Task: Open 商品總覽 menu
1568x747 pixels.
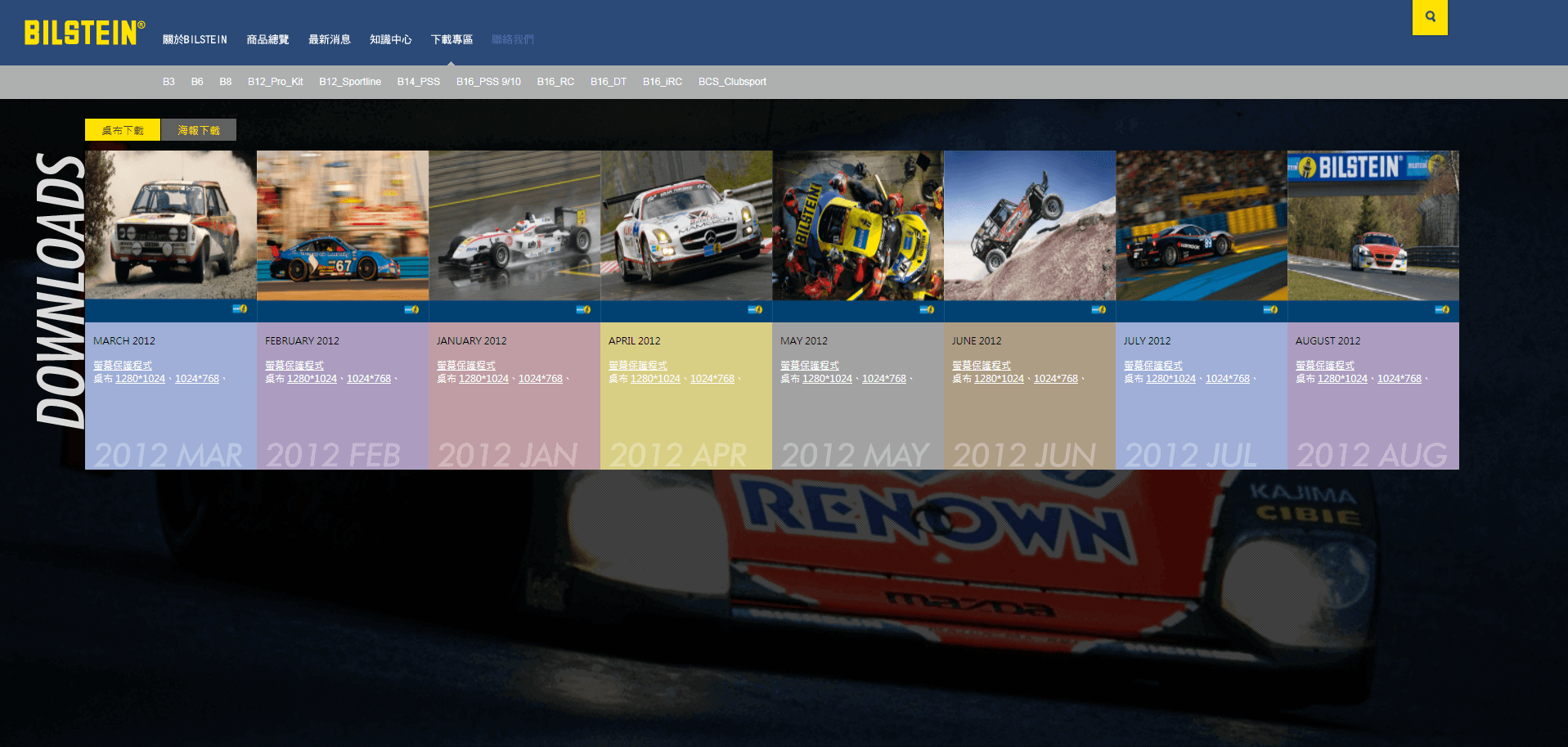Action: (268, 39)
